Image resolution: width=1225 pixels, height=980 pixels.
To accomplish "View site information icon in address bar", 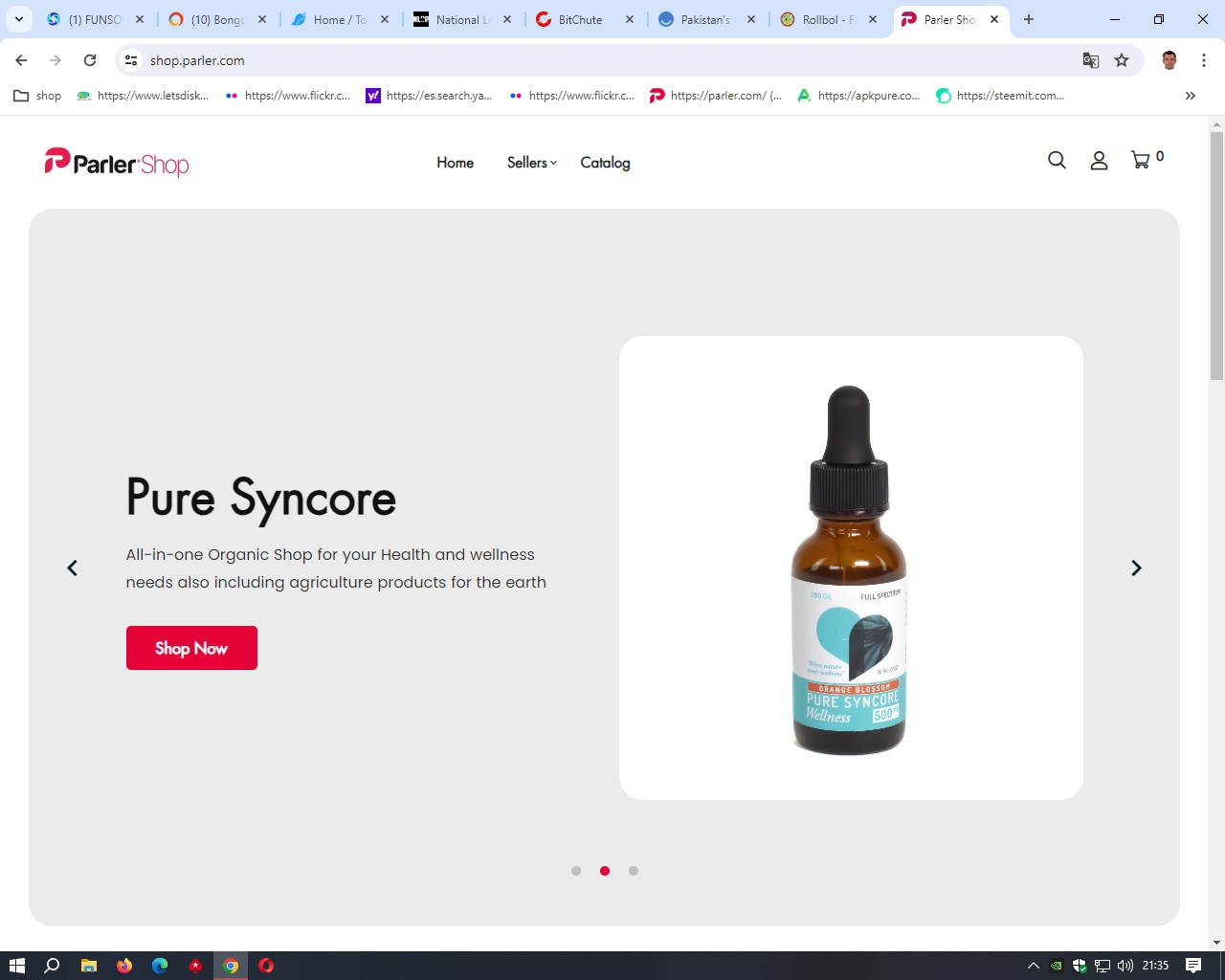I will pyautogui.click(x=132, y=60).
